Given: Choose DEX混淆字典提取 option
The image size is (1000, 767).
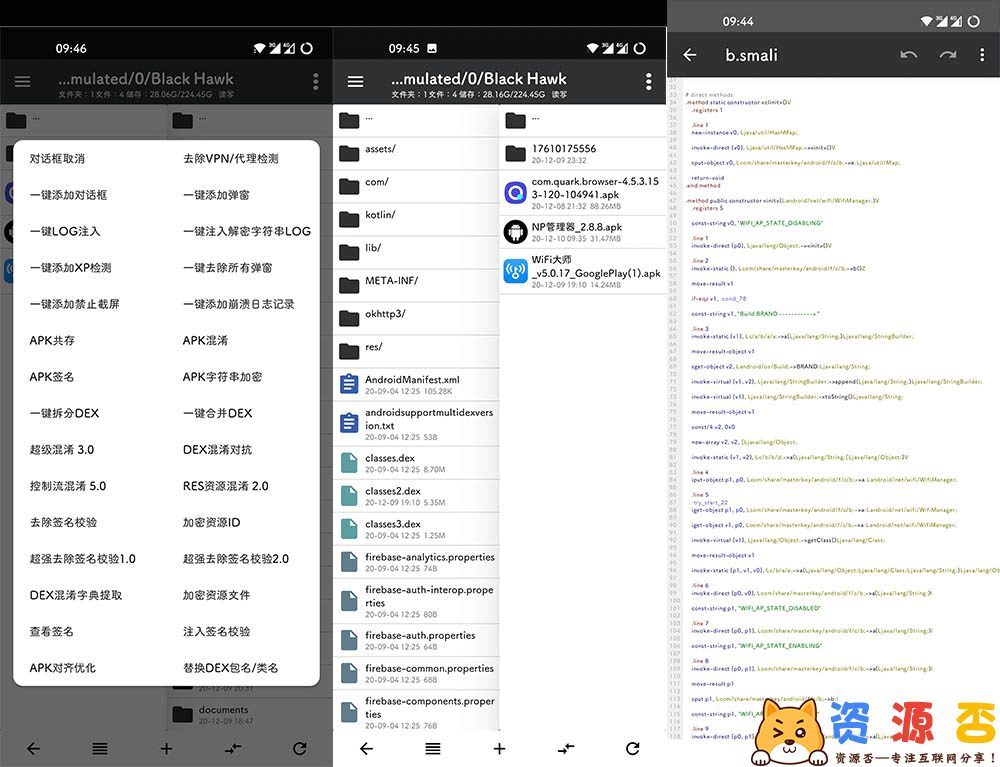Looking at the screenshot, I should click(75, 595).
